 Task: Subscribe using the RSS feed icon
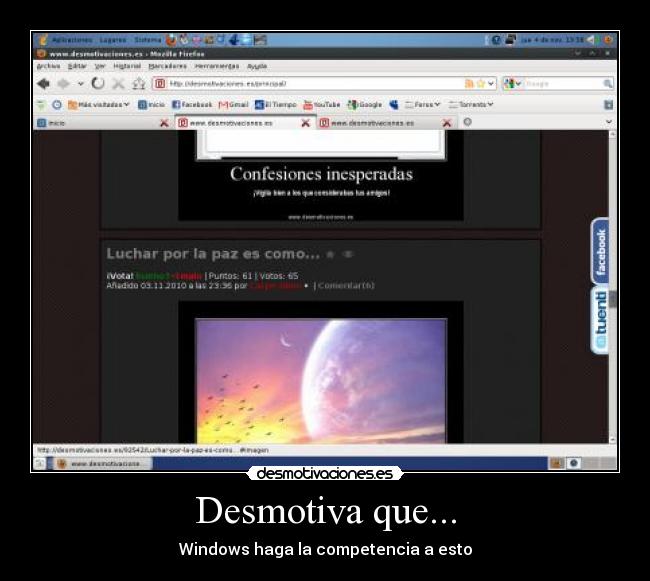tap(469, 84)
